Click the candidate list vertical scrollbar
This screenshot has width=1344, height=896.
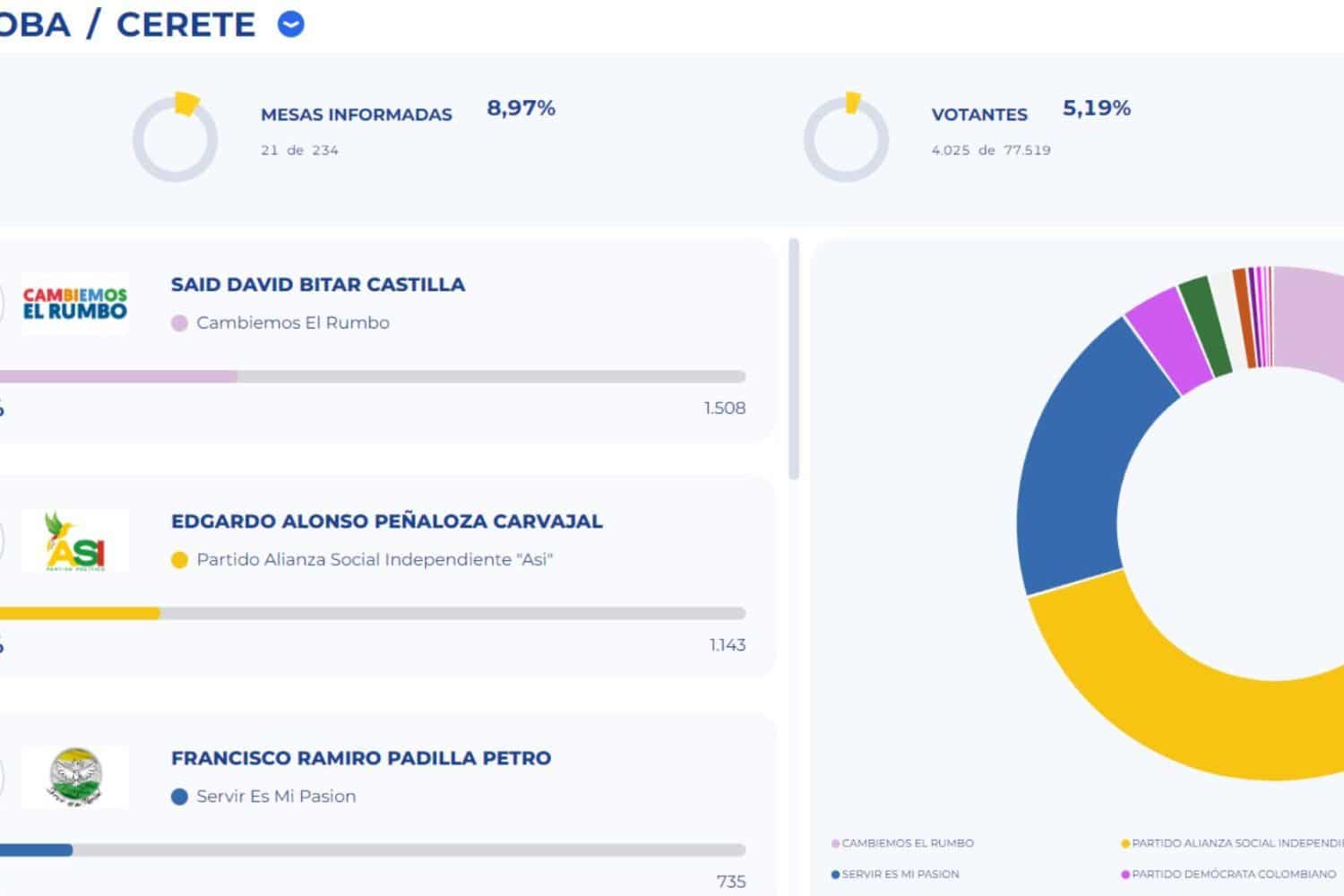coord(794,358)
